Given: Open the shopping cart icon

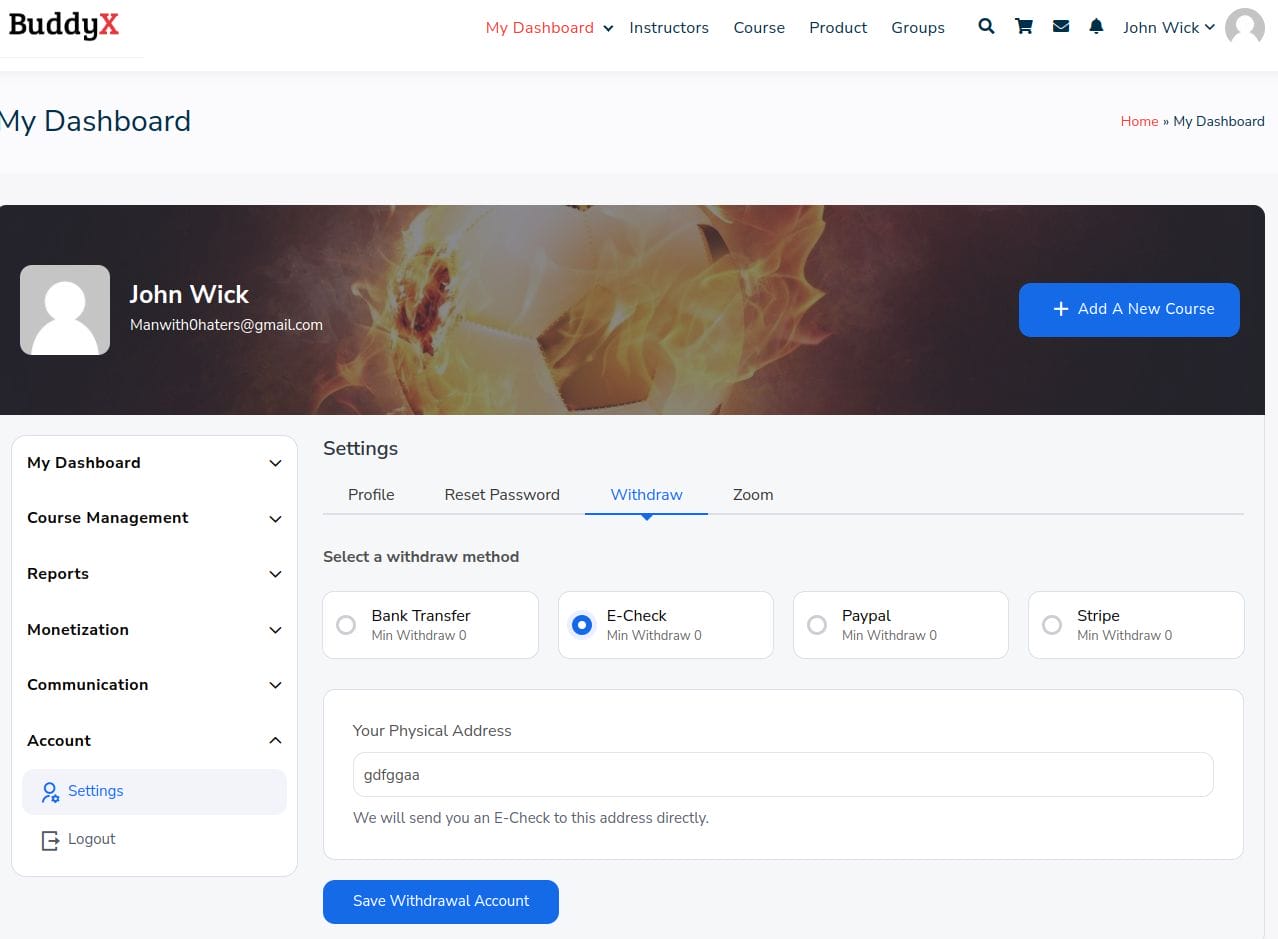Looking at the screenshot, I should 1024,27.
